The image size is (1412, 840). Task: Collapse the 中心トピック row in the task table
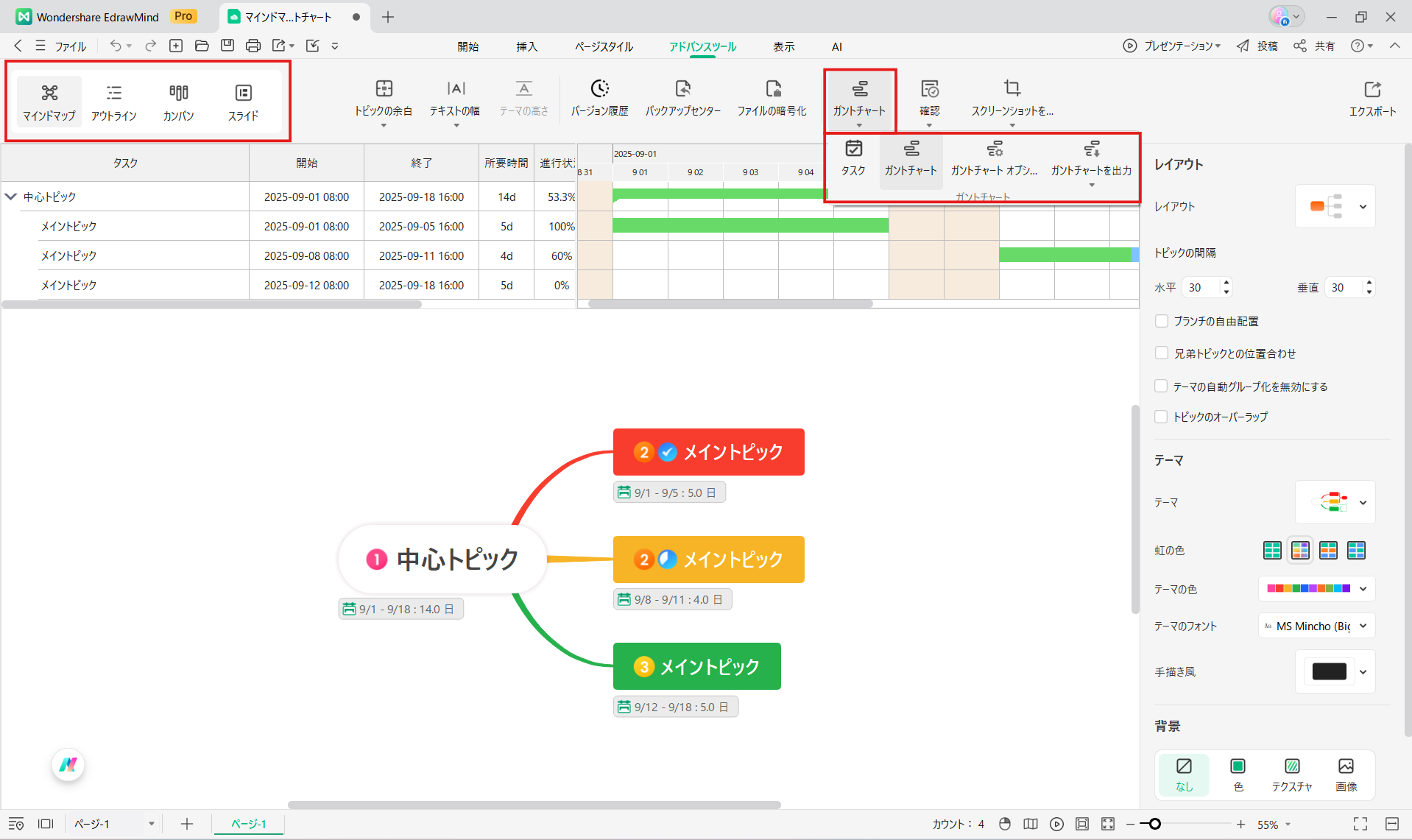pyautogui.click(x=10, y=196)
